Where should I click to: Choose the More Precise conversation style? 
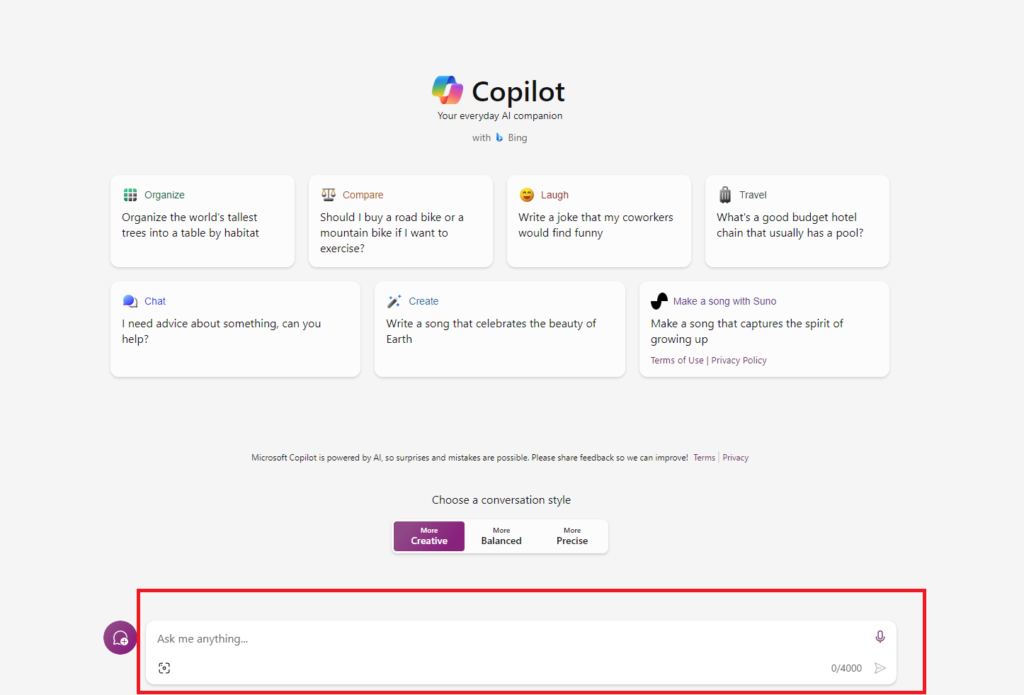click(572, 536)
